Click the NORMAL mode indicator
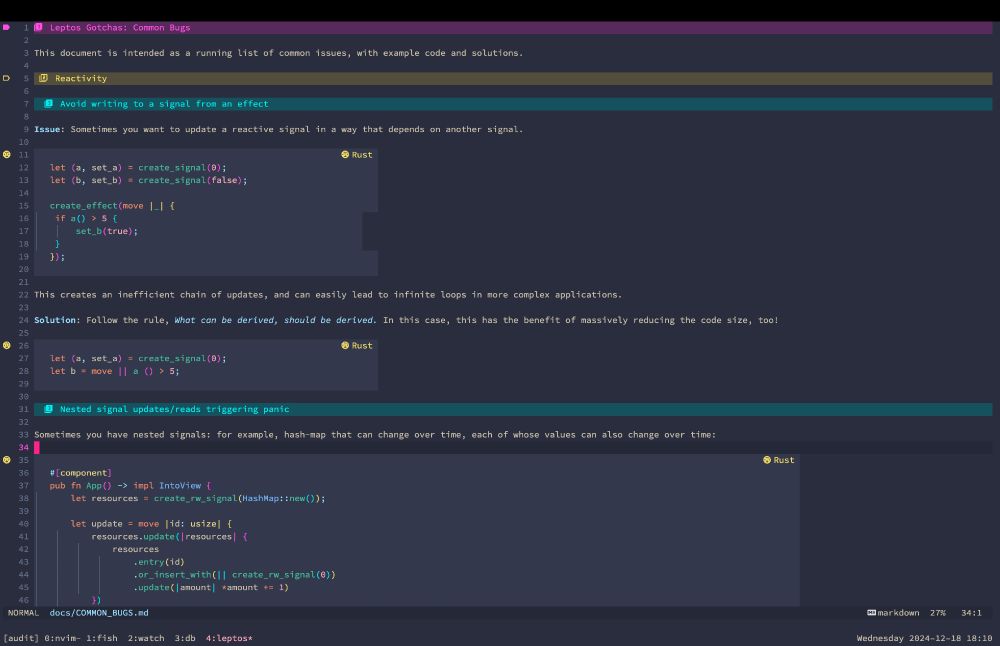Screen dimensions: 1000x646 tap(24, 613)
